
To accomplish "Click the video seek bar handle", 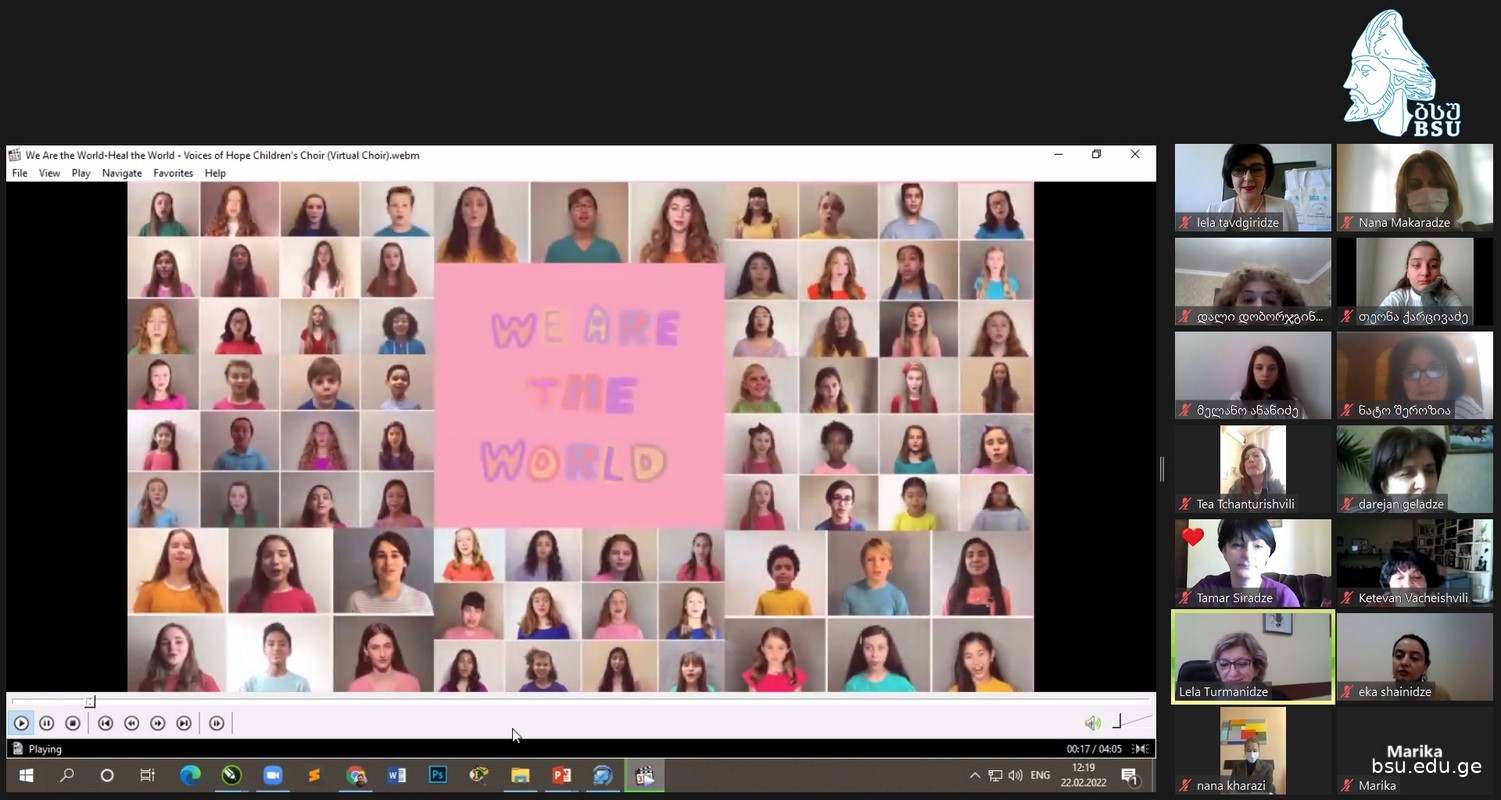I will [90, 702].
